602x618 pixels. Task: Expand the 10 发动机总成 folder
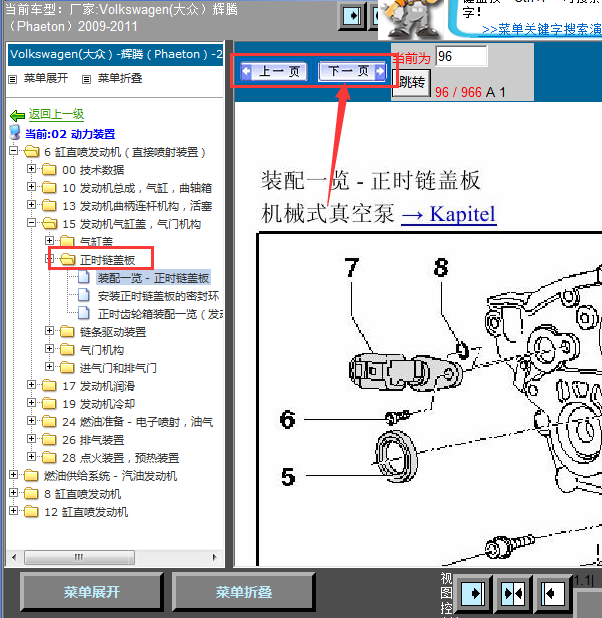click(31, 186)
